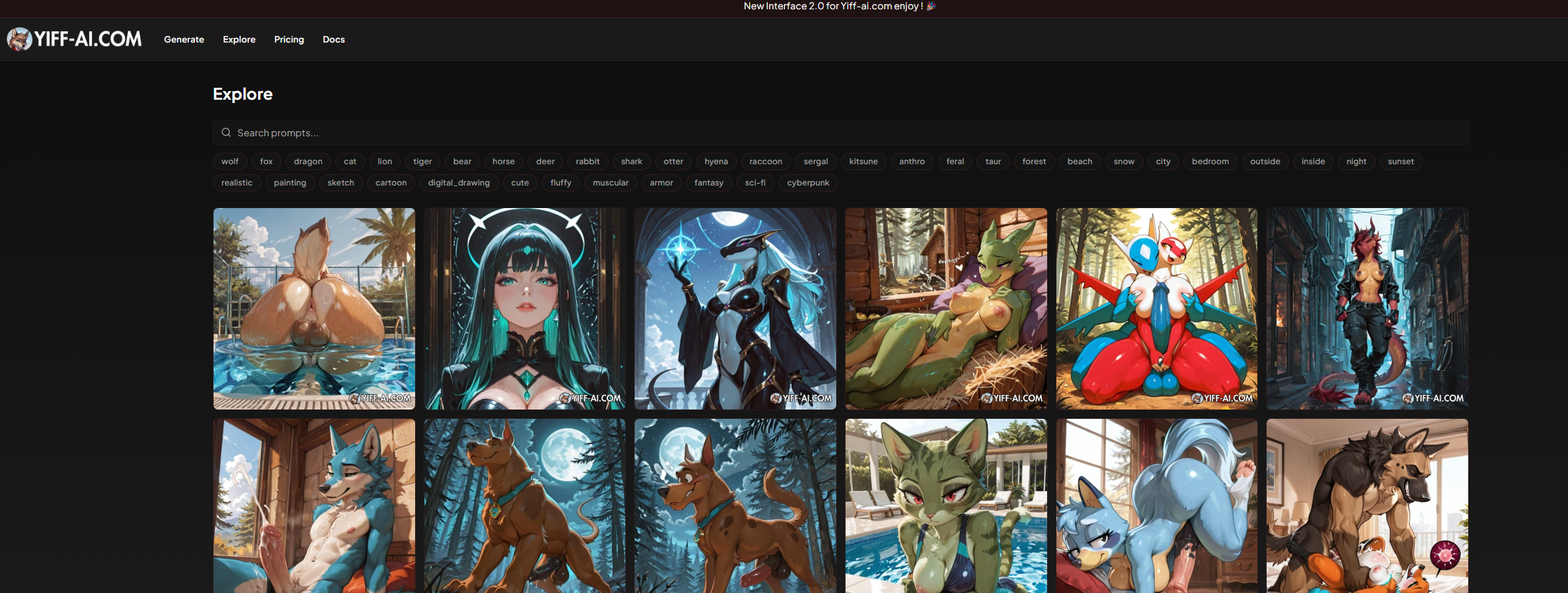The image size is (1568, 593).
Task: Filter by the fox tag
Action: click(x=266, y=162)
